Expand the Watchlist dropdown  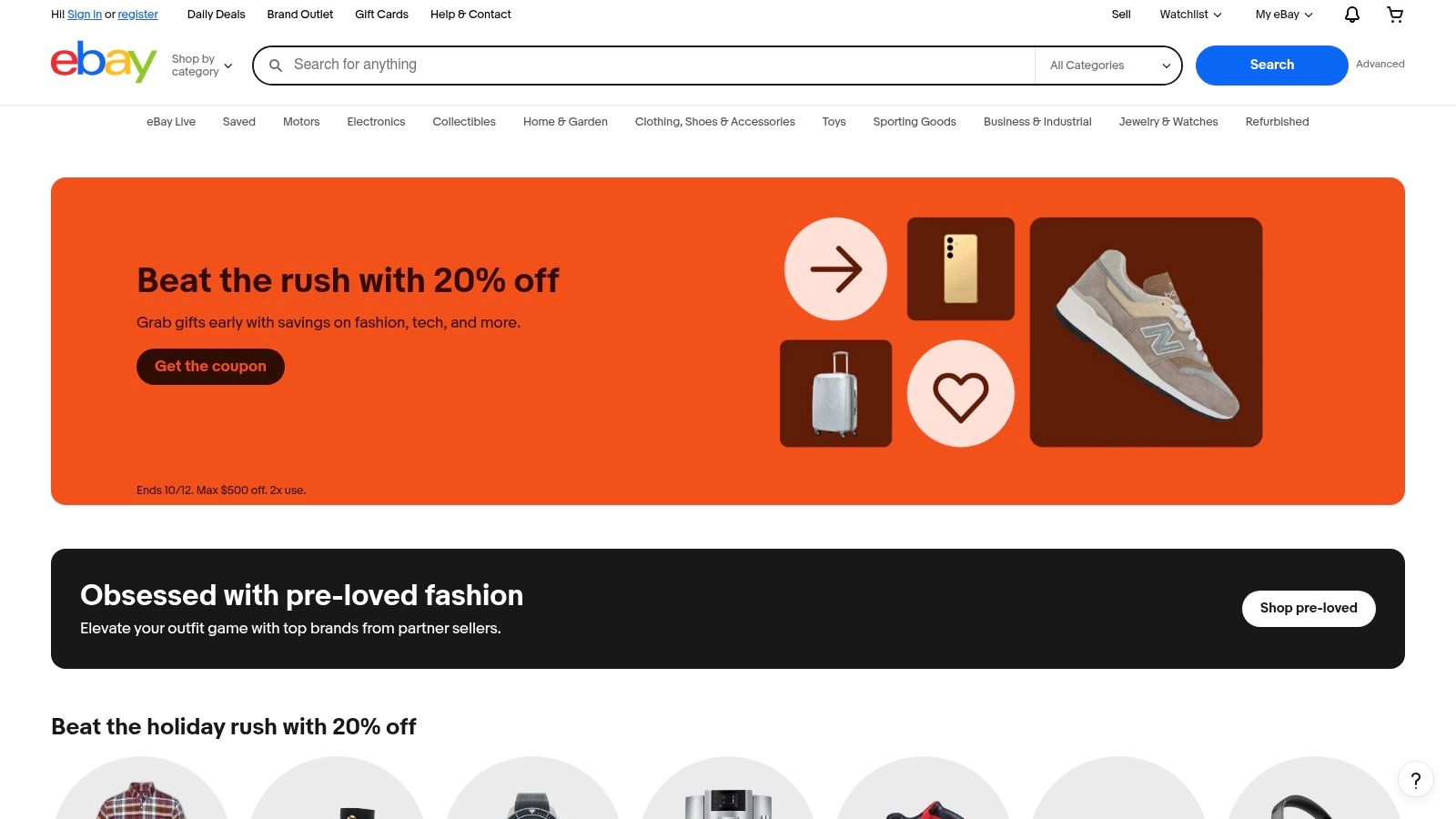click(1190, 15)
